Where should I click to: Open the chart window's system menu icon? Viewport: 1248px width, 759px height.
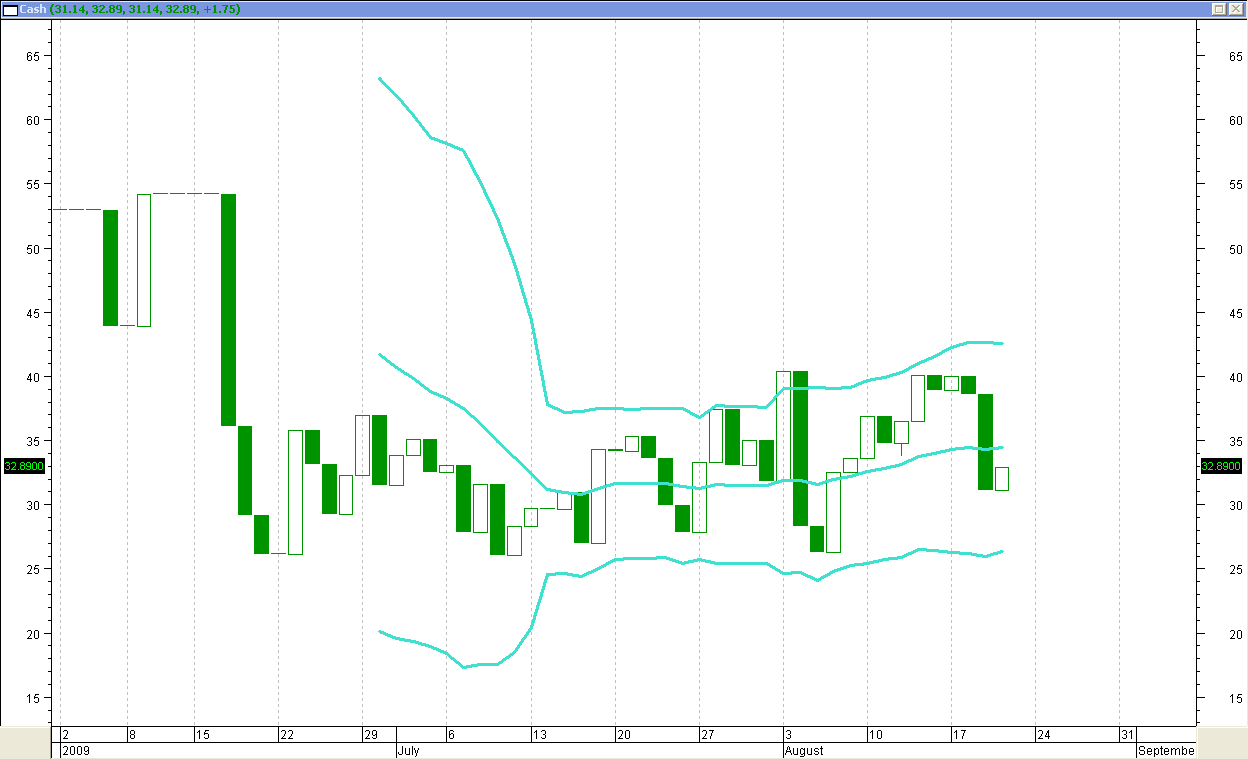(x=9, y=8)
